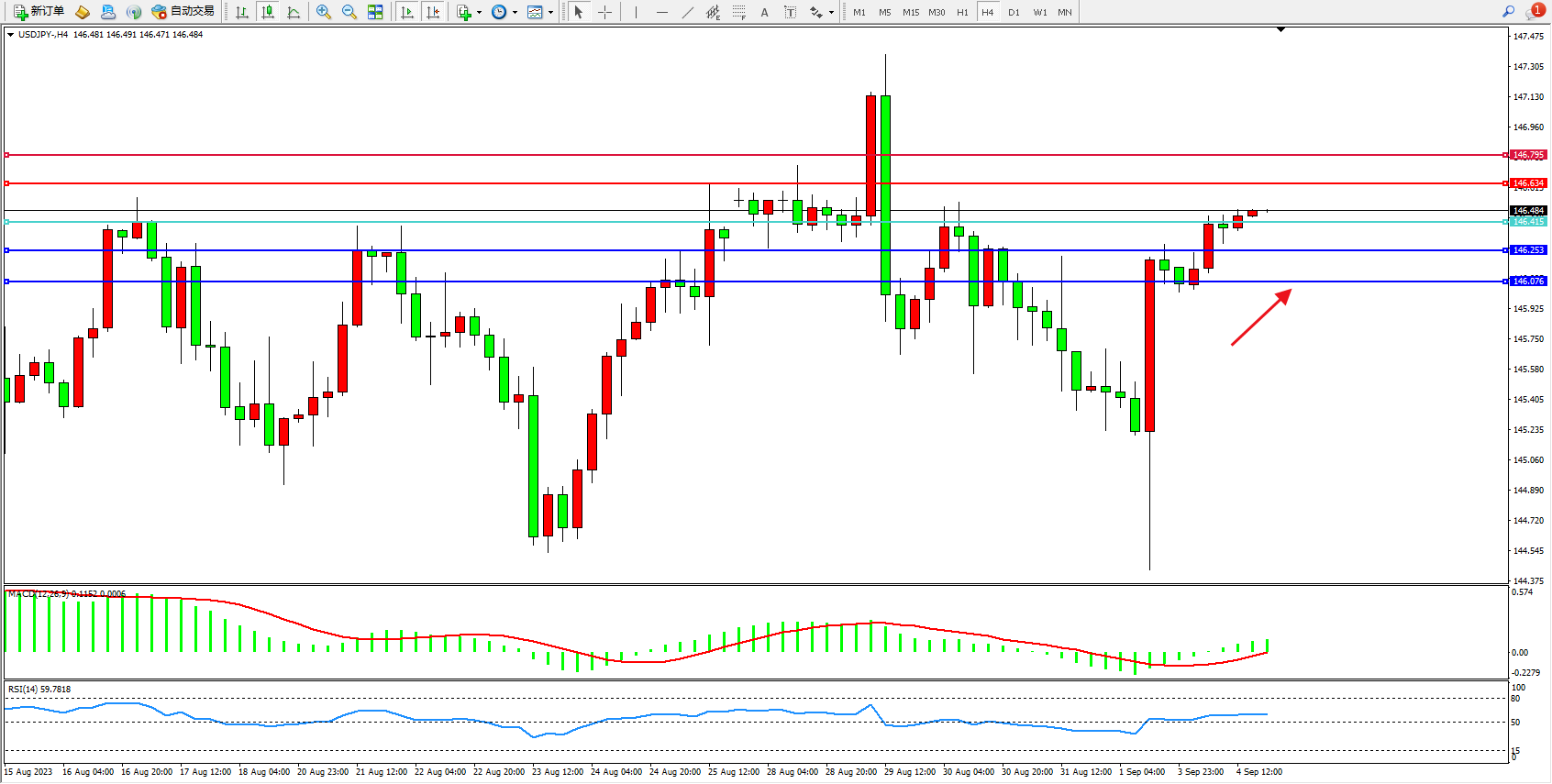Toggle AutoTrading (自动交易) button
This screenshot has height=784, width=1552.
pos(183,12)
